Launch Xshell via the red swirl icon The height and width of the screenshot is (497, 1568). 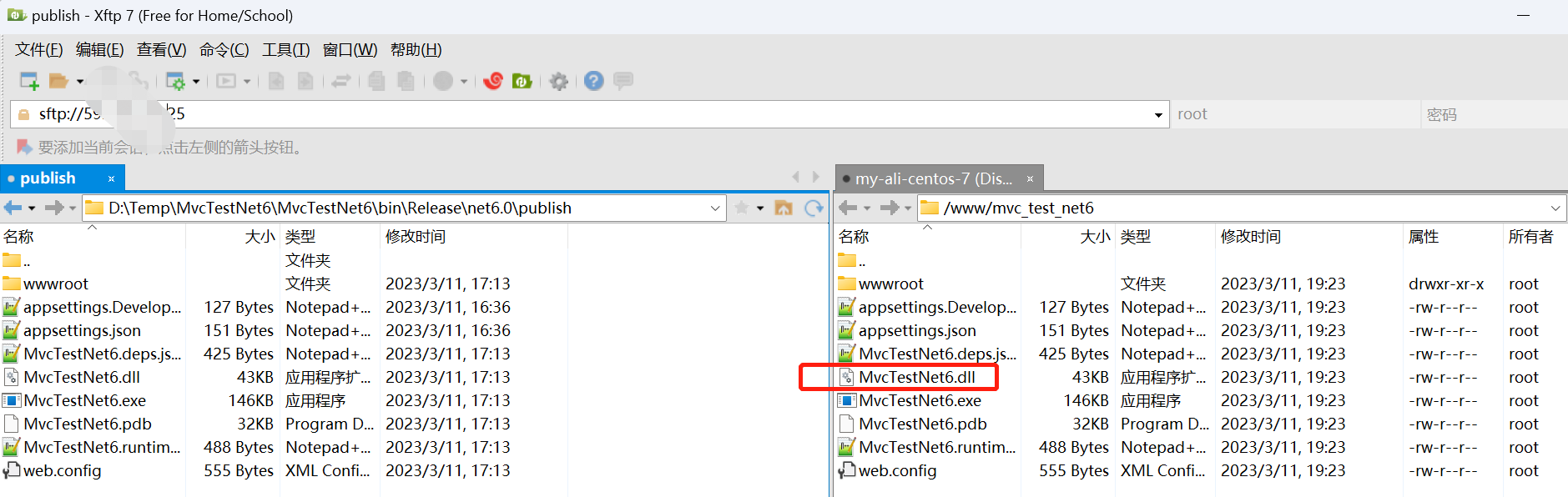click(493, 81)
